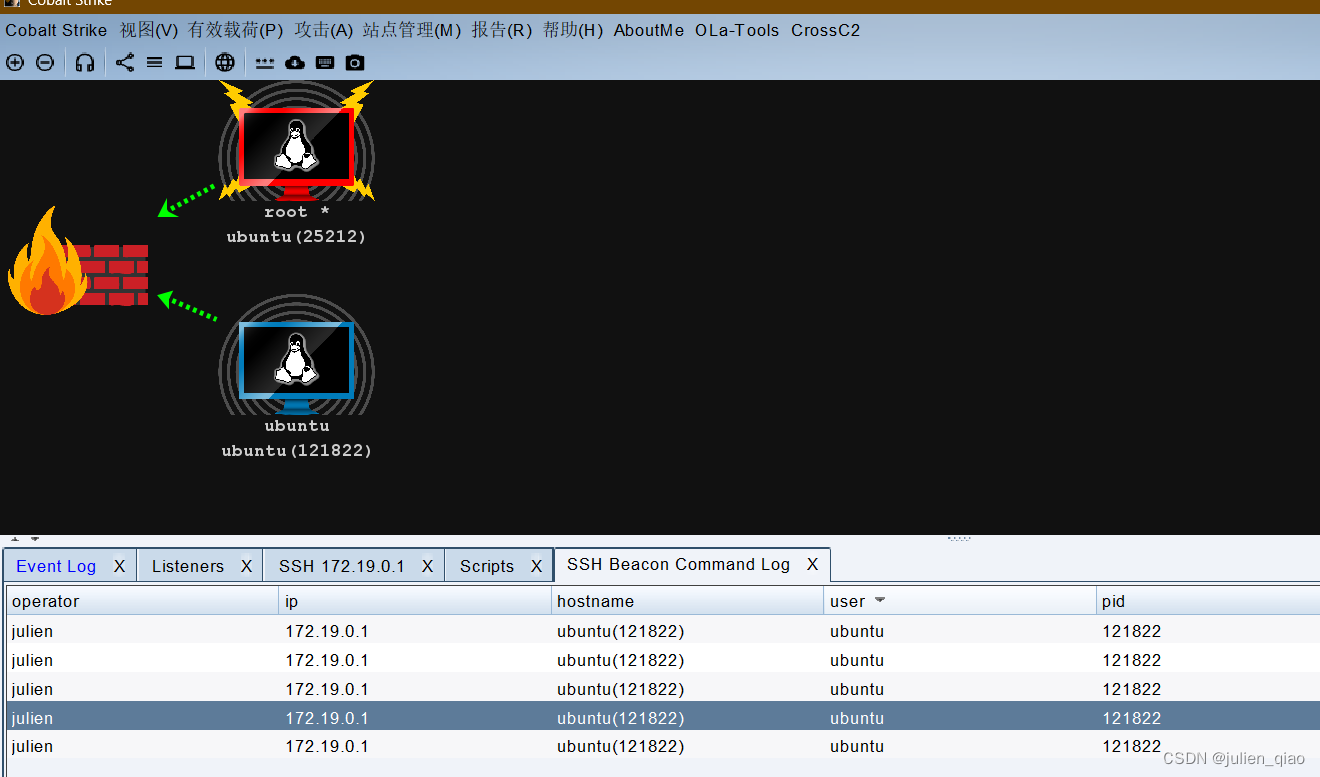Open the 视图(V) menu

pyautogui.click(x=149, y=30)
